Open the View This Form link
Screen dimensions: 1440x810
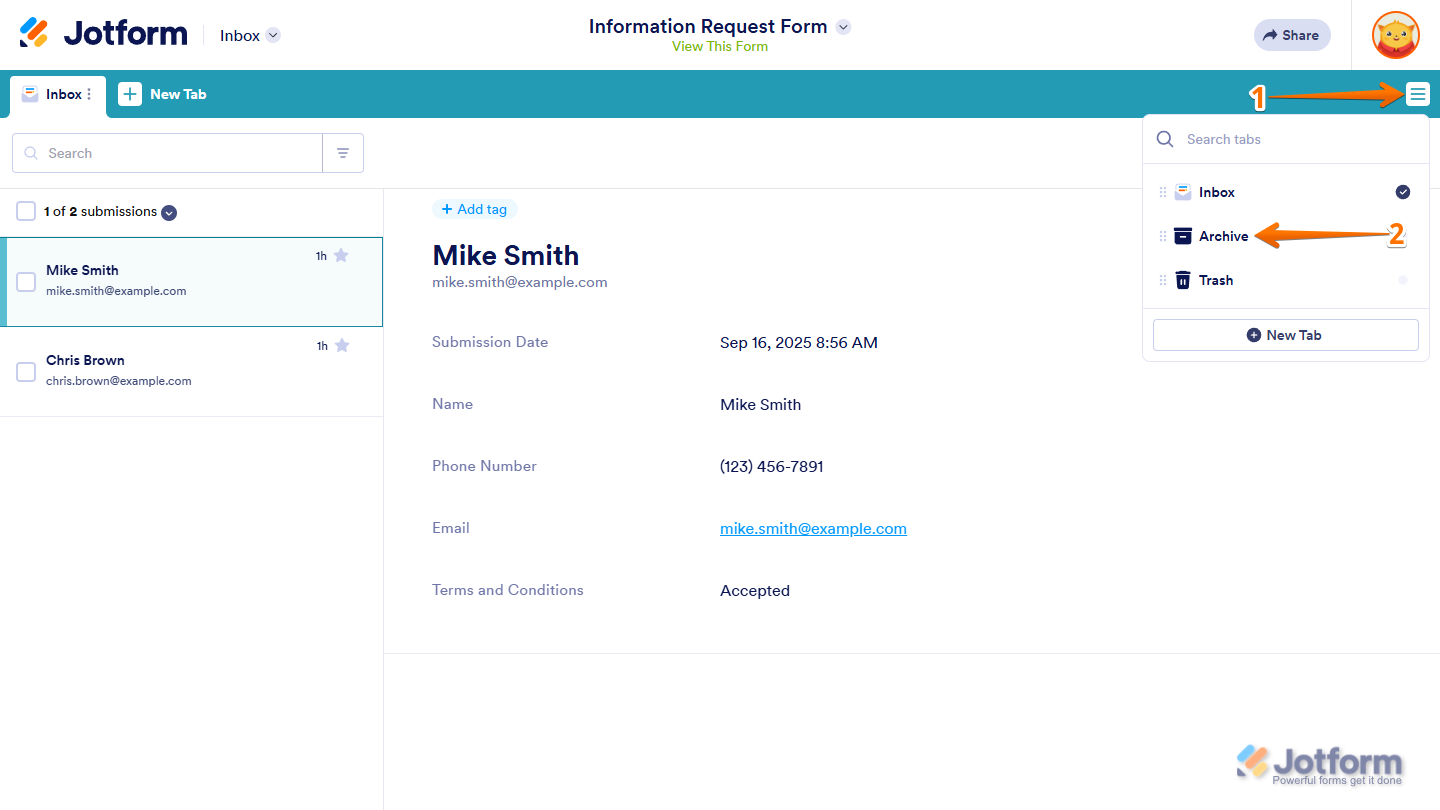720,46
